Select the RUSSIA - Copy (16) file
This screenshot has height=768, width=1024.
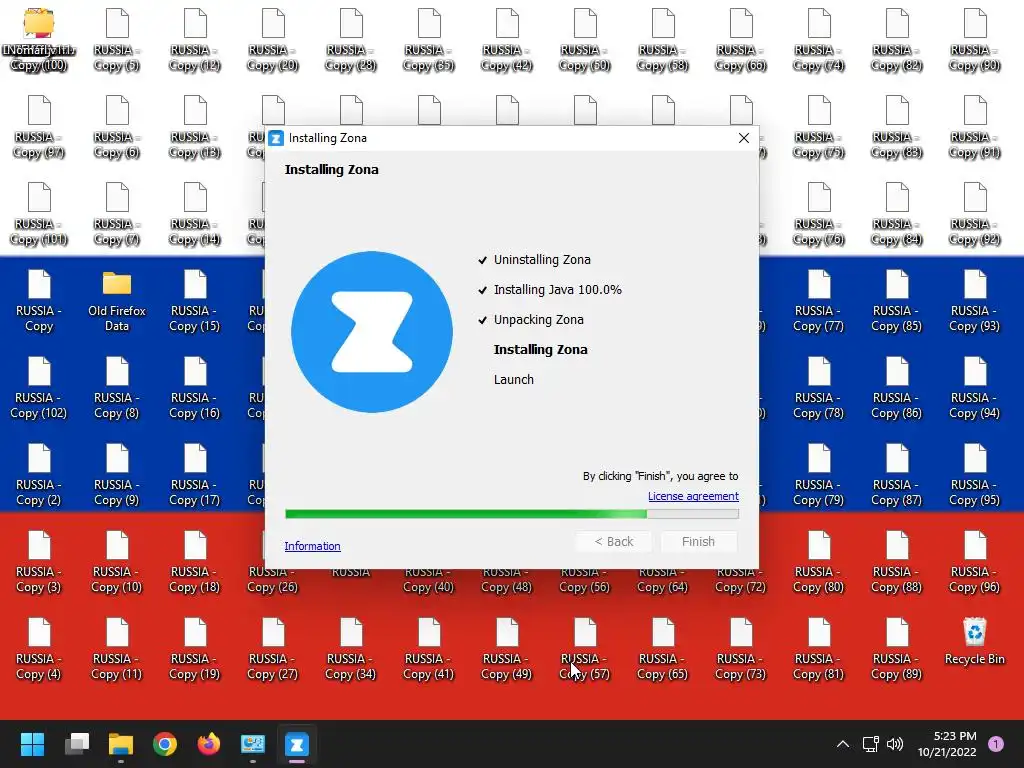[195, 388]
